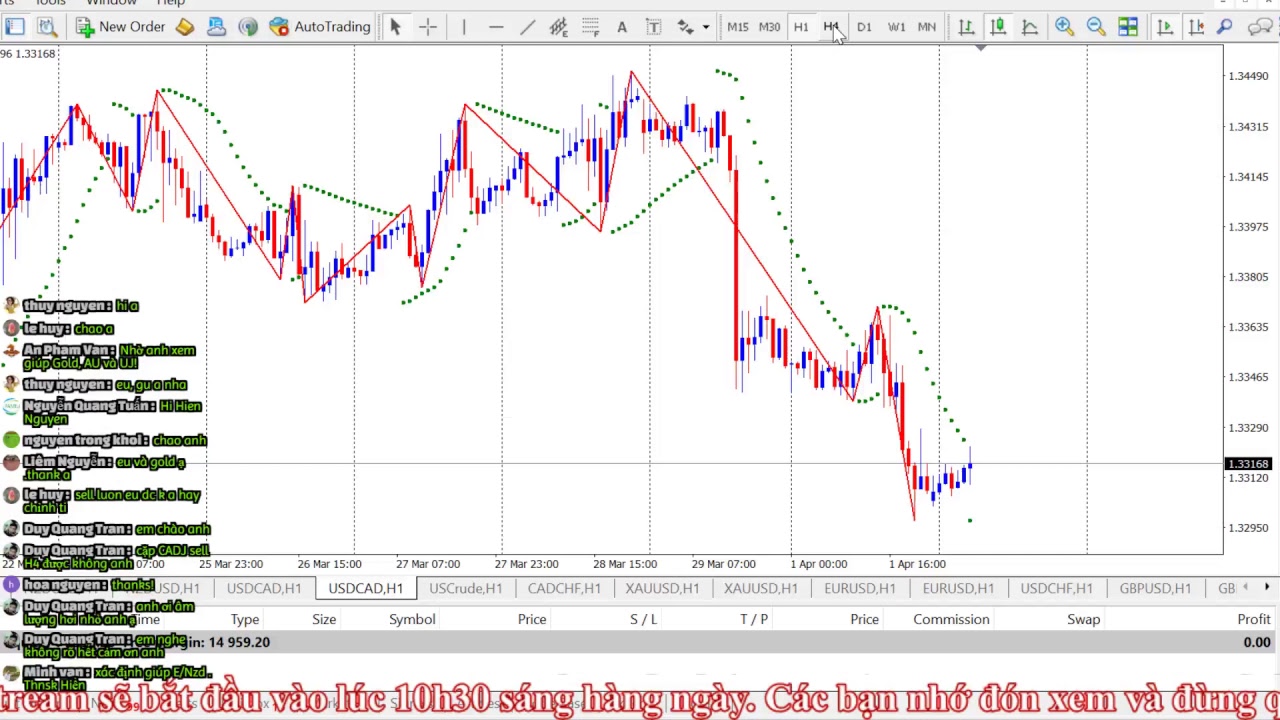Switch chart to MN timeframe
The image size is (1280, 720).
tap(927, 27)
